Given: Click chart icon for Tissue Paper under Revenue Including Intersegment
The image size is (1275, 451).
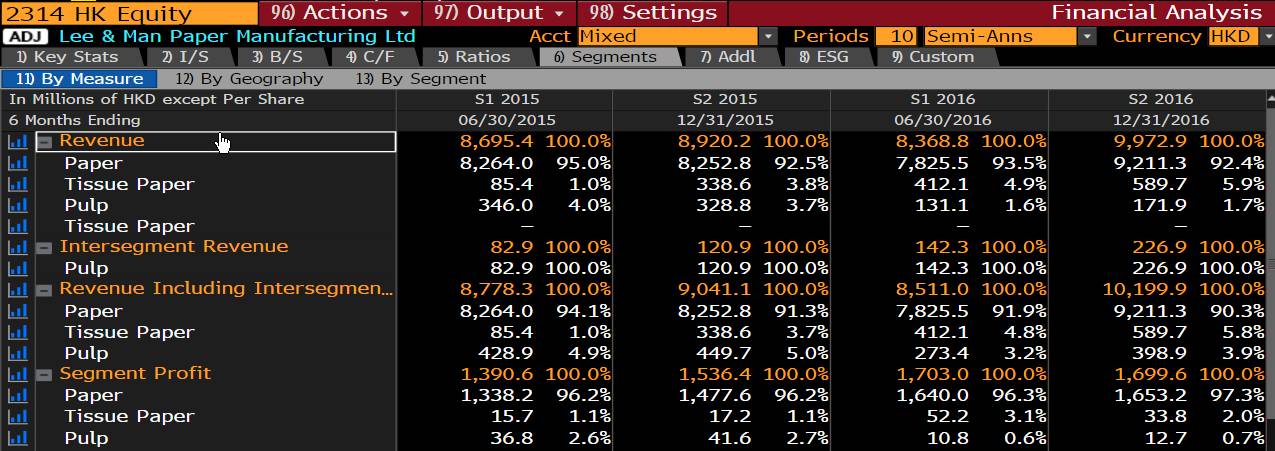Looking at the screenshot, I should 17,332.
